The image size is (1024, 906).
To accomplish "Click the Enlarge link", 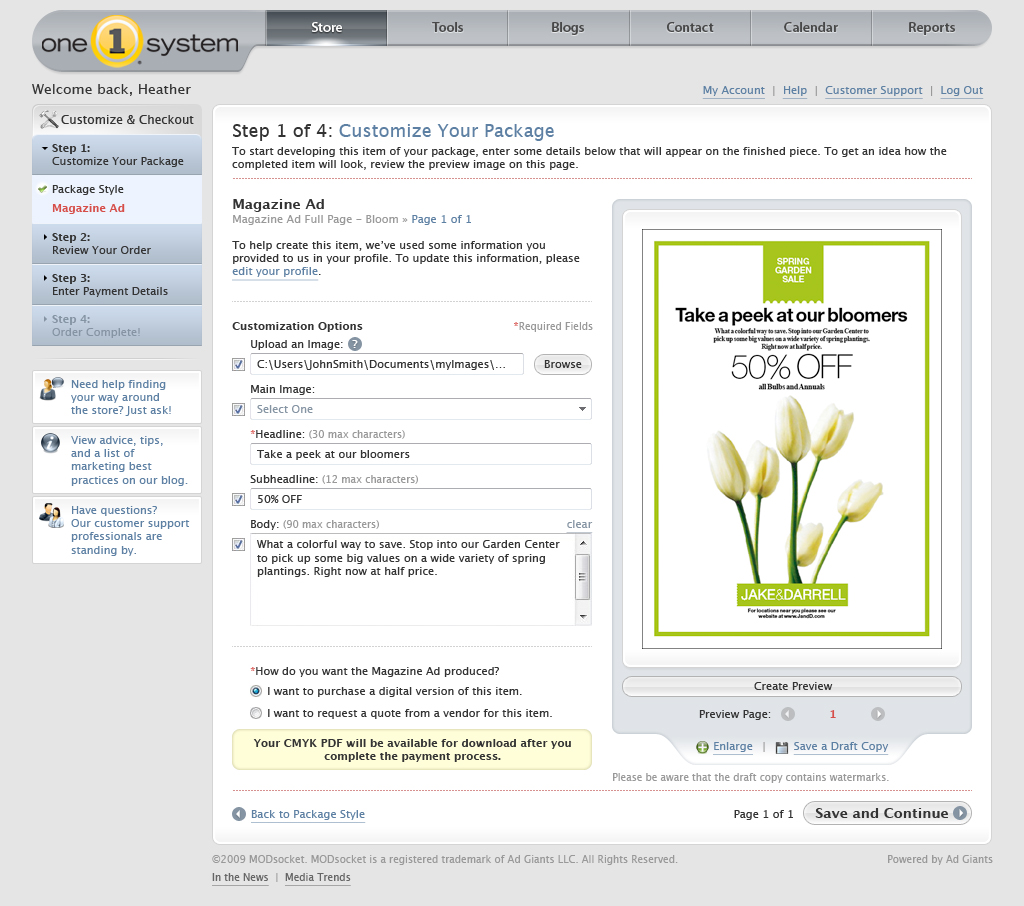I will click(x=733, y=746).
